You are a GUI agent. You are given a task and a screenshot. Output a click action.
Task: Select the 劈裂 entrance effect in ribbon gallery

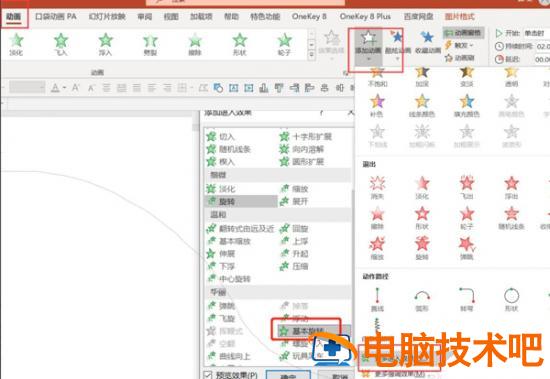(150, 45)
